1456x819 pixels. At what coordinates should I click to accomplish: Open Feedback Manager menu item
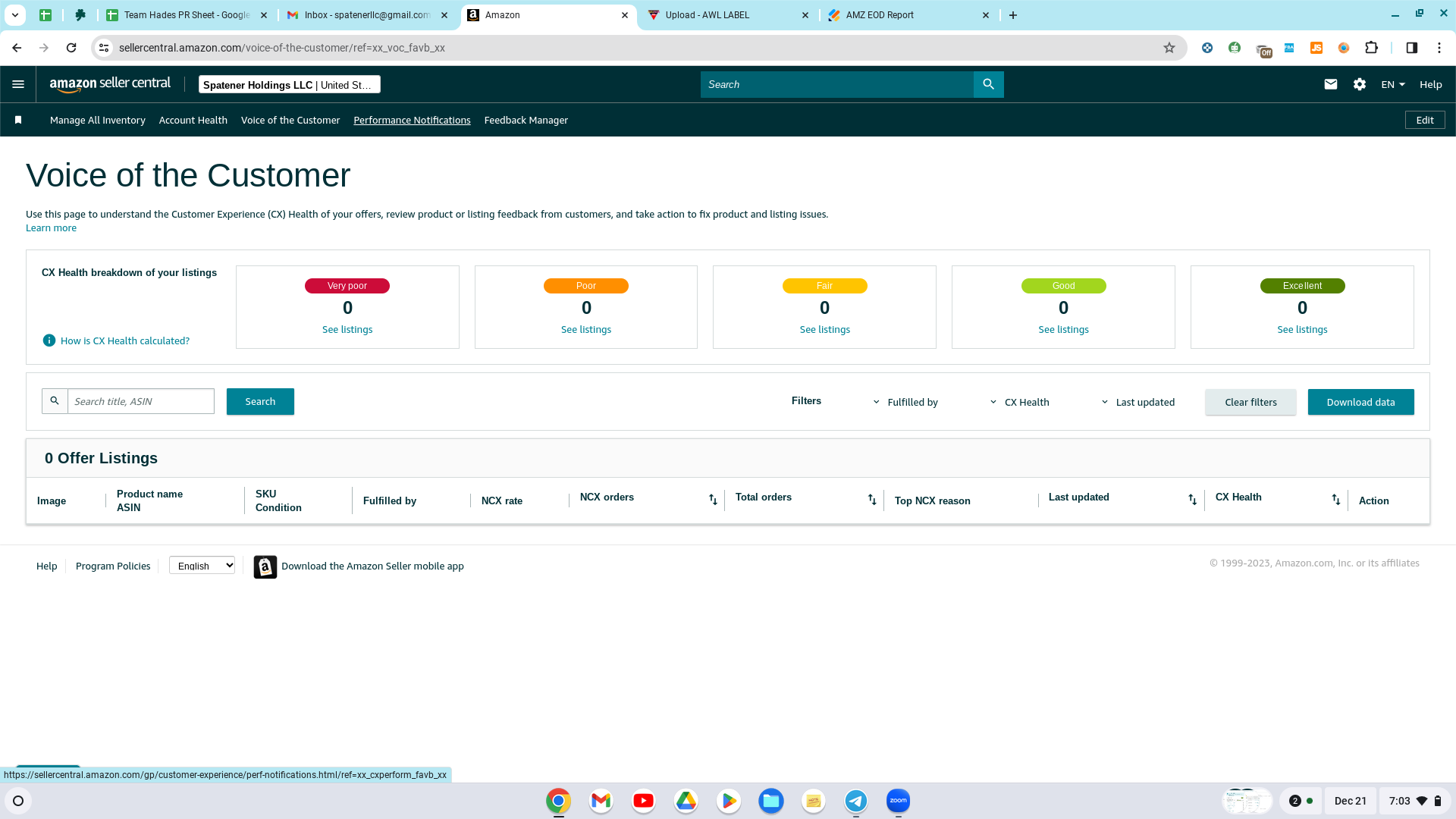[526, 120]
